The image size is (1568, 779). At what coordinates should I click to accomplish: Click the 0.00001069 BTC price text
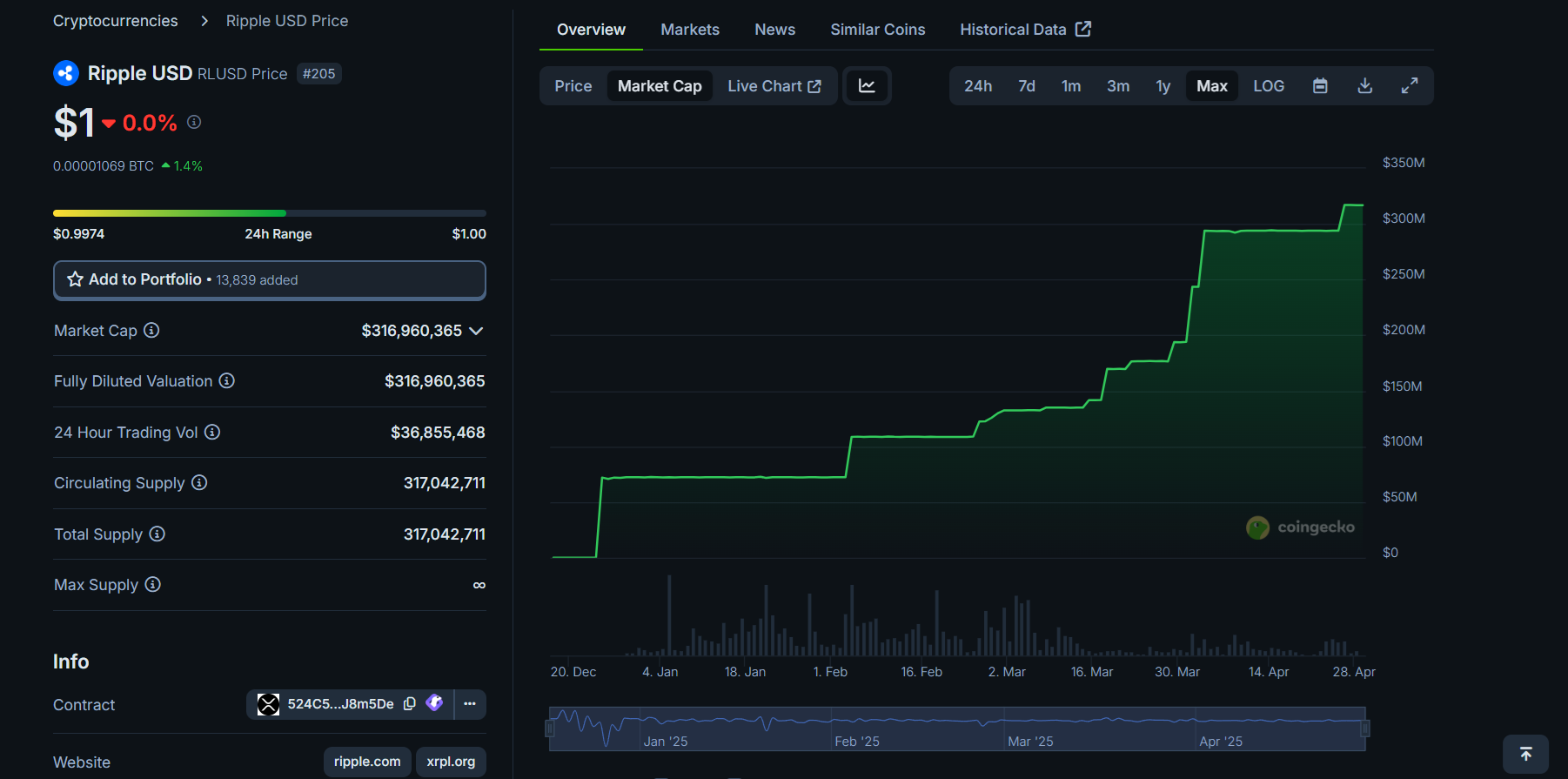tap(104, 165)
